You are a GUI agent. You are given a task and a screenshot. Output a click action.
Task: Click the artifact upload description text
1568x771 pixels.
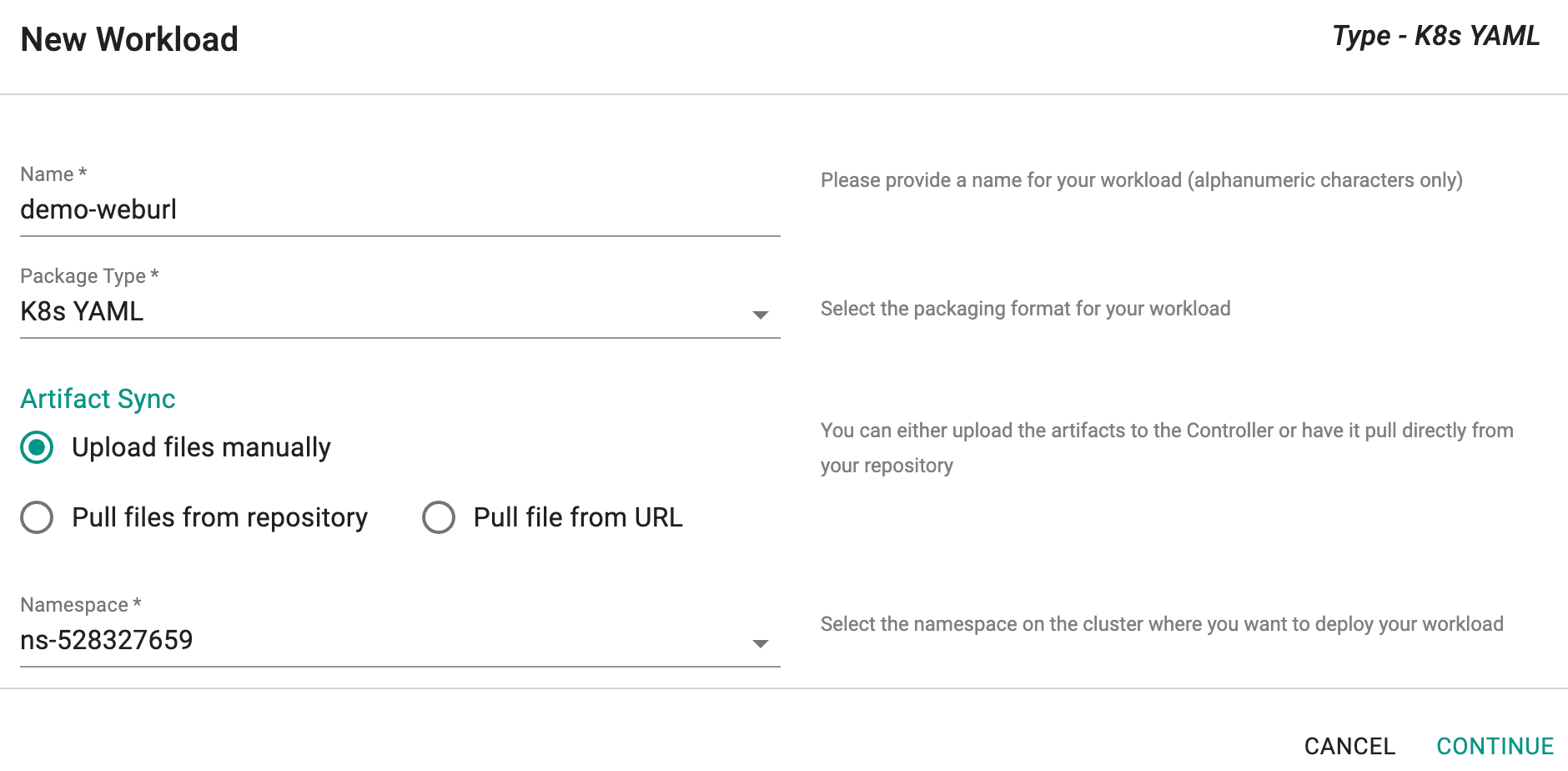tap(1166, 447)
